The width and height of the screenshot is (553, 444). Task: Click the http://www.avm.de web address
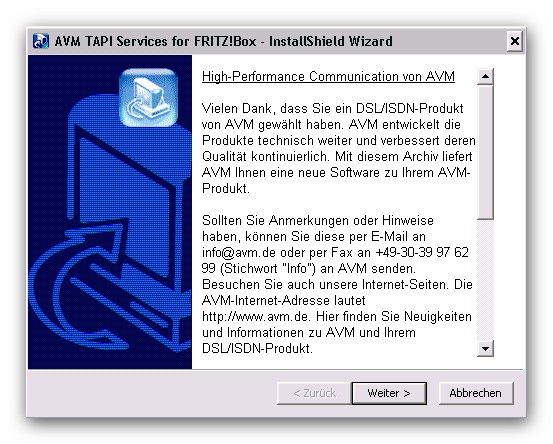point(256,316)
